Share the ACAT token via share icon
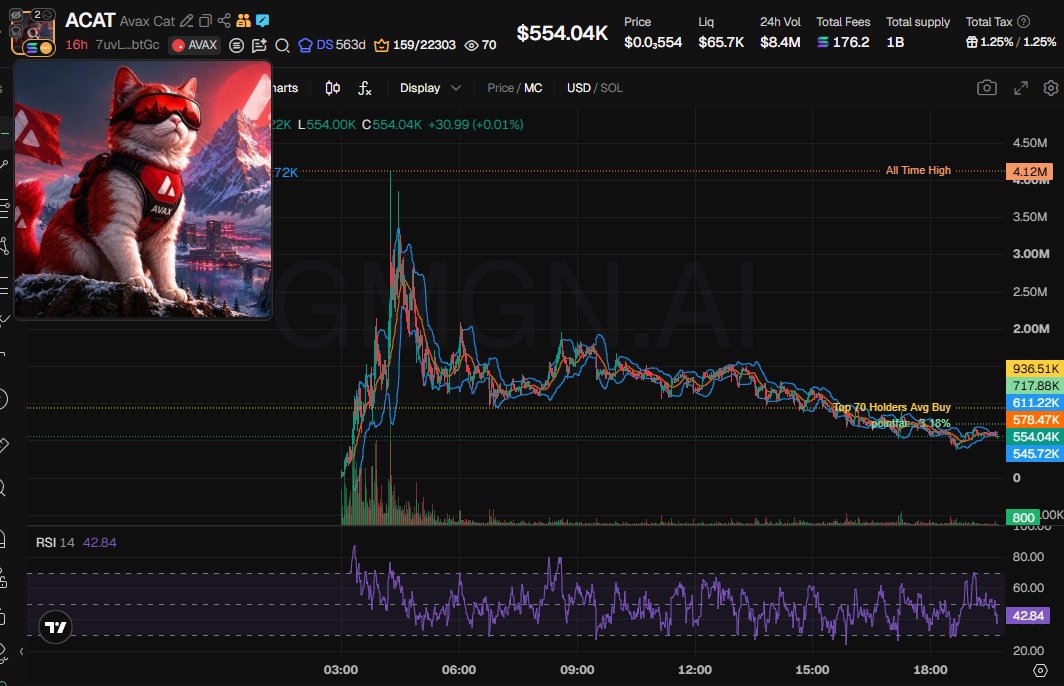This screenshot has width=1064, height=686. point(224,21)
